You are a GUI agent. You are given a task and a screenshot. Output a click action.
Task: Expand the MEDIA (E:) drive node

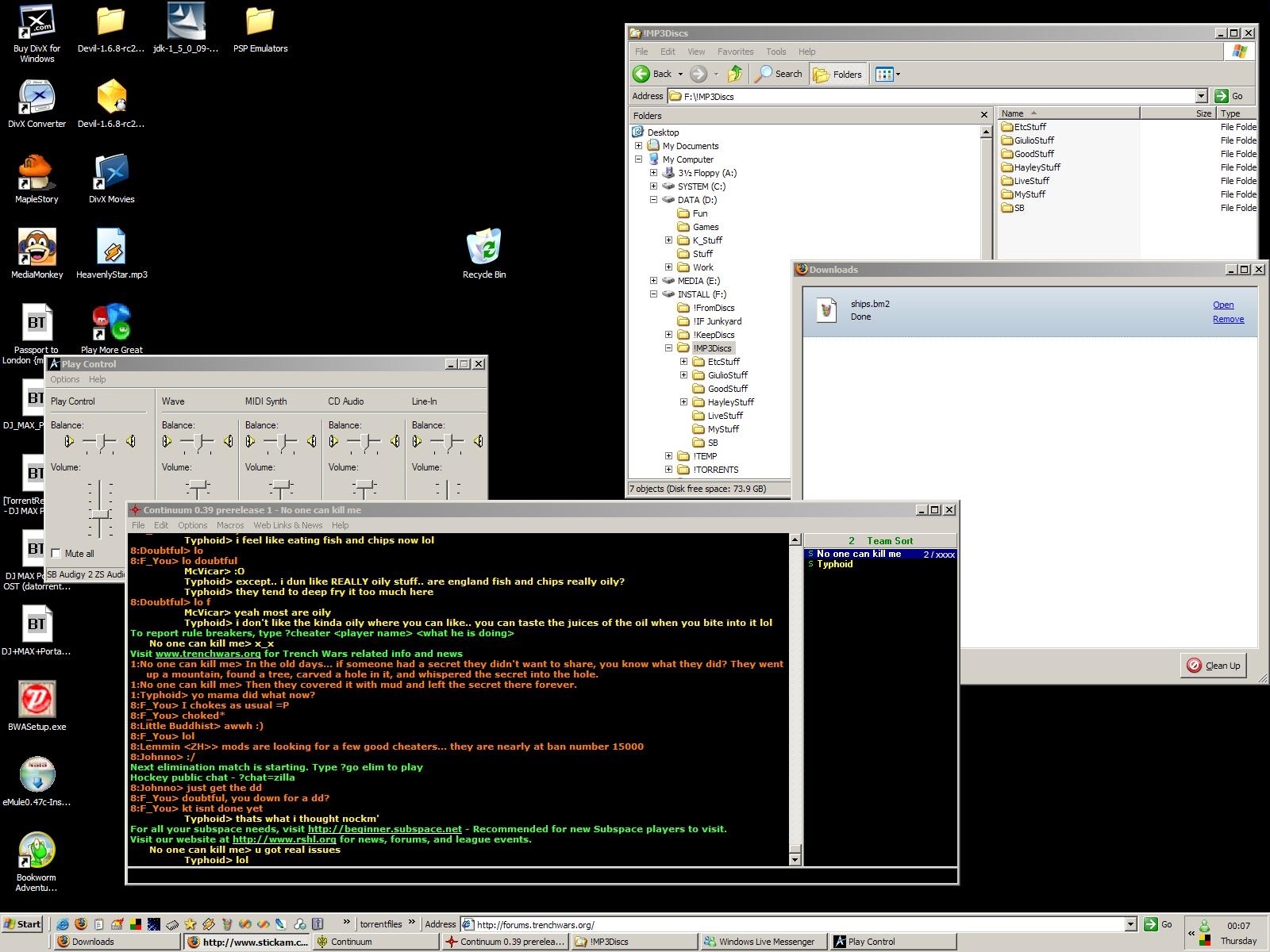[x=653, y=281]
